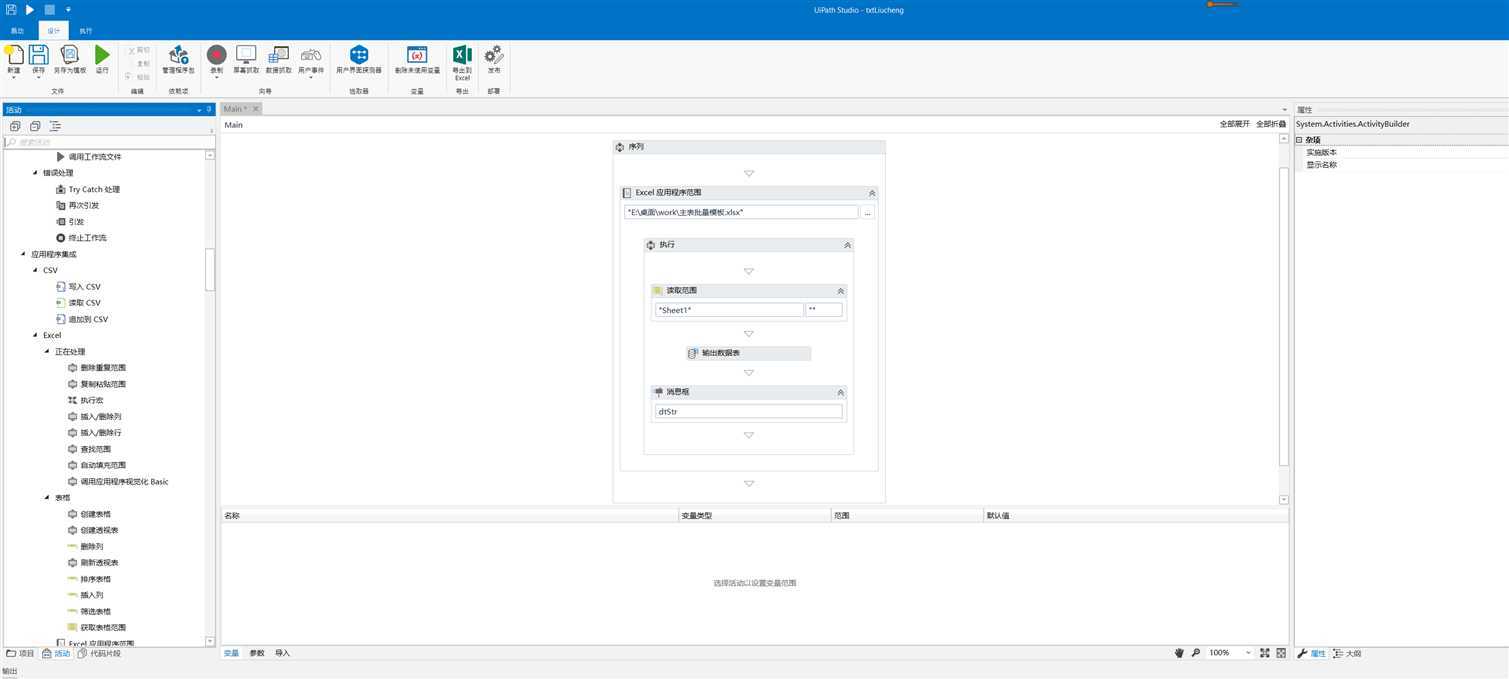The image size is (1509, 679).
Task: Select the 输出数据表 activity block
Action: (x=748, y=353)
